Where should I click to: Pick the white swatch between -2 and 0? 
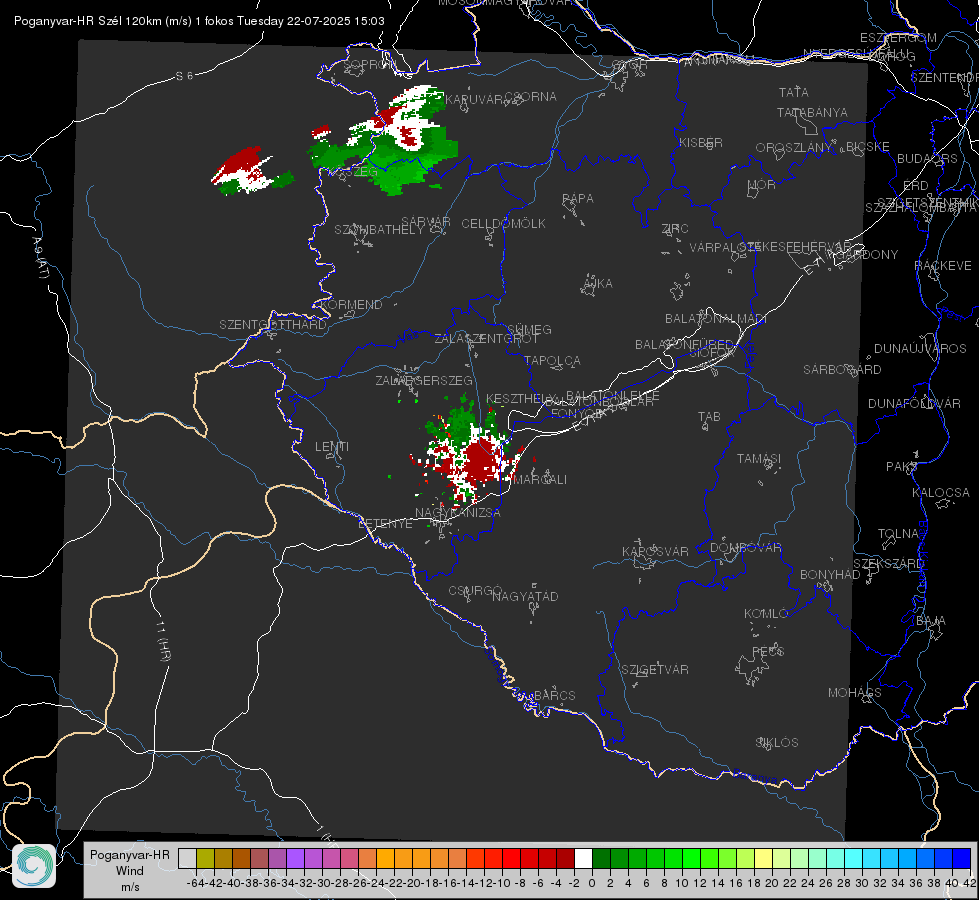coord(583,859)
